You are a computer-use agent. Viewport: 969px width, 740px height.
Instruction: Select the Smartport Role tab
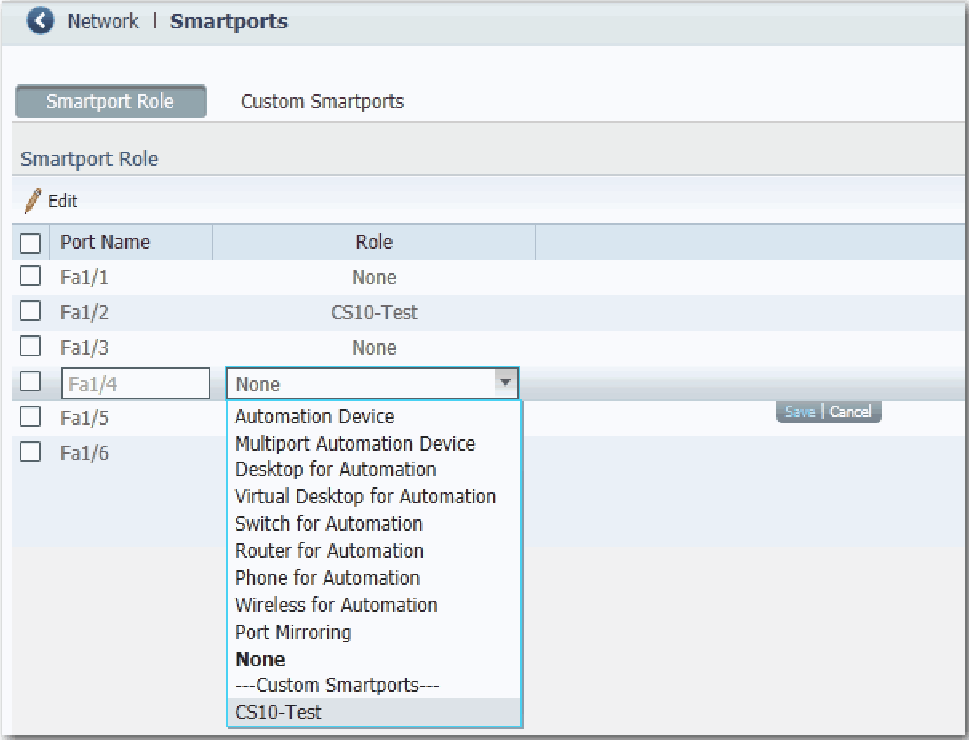click(110, 101)
